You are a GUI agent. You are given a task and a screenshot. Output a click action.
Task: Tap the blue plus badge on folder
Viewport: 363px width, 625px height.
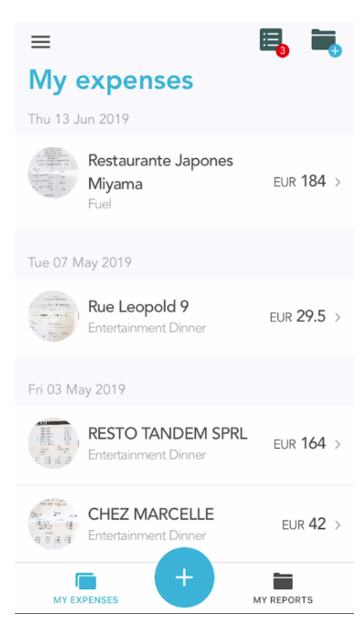pos(335,51)
